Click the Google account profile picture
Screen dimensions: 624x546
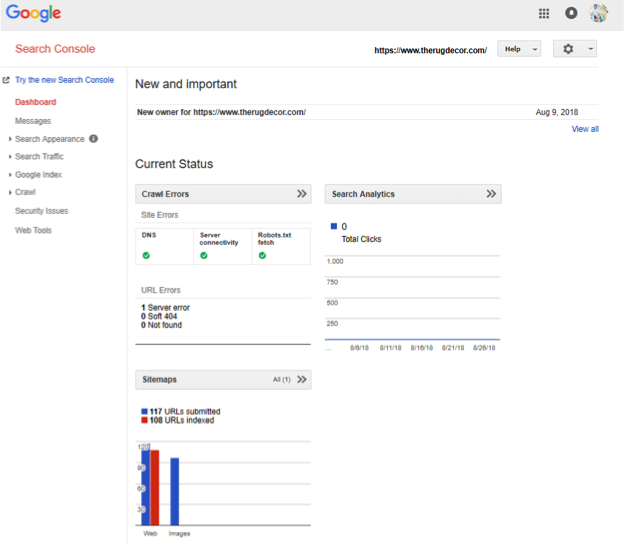599,13
